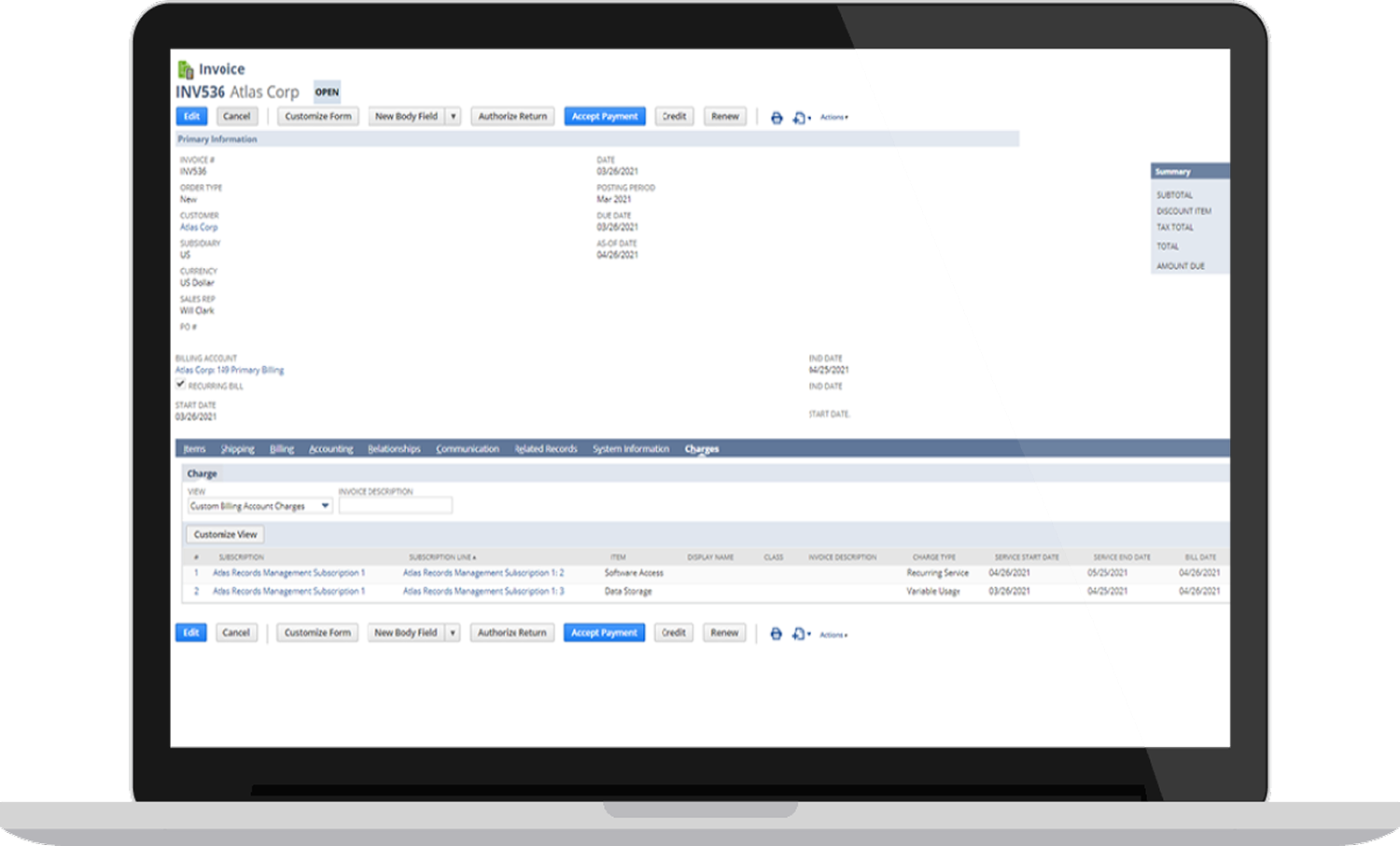
Task: Click the Credit button in lower row
Action: click(673, 633)
